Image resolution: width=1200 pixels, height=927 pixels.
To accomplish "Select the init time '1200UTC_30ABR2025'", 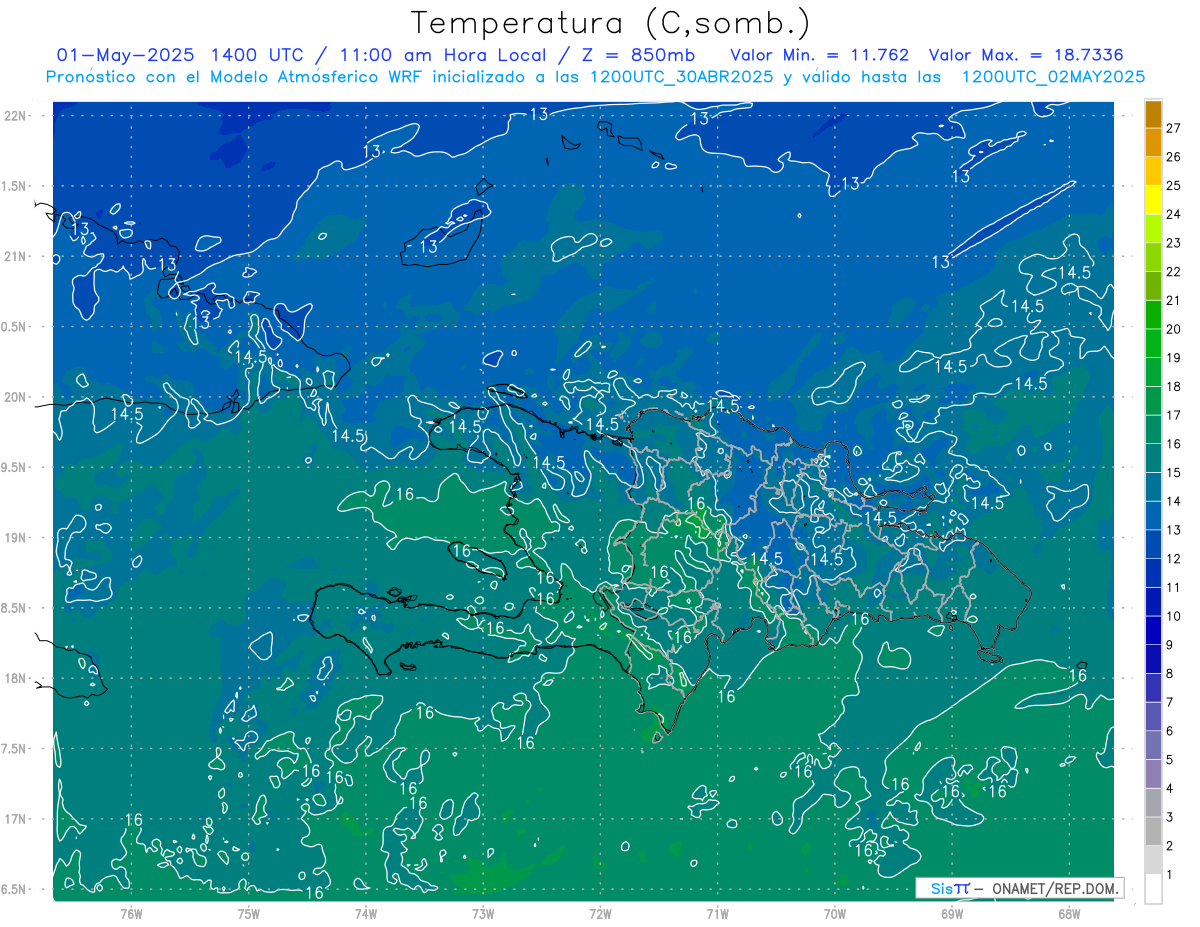I will pos(682,77).
